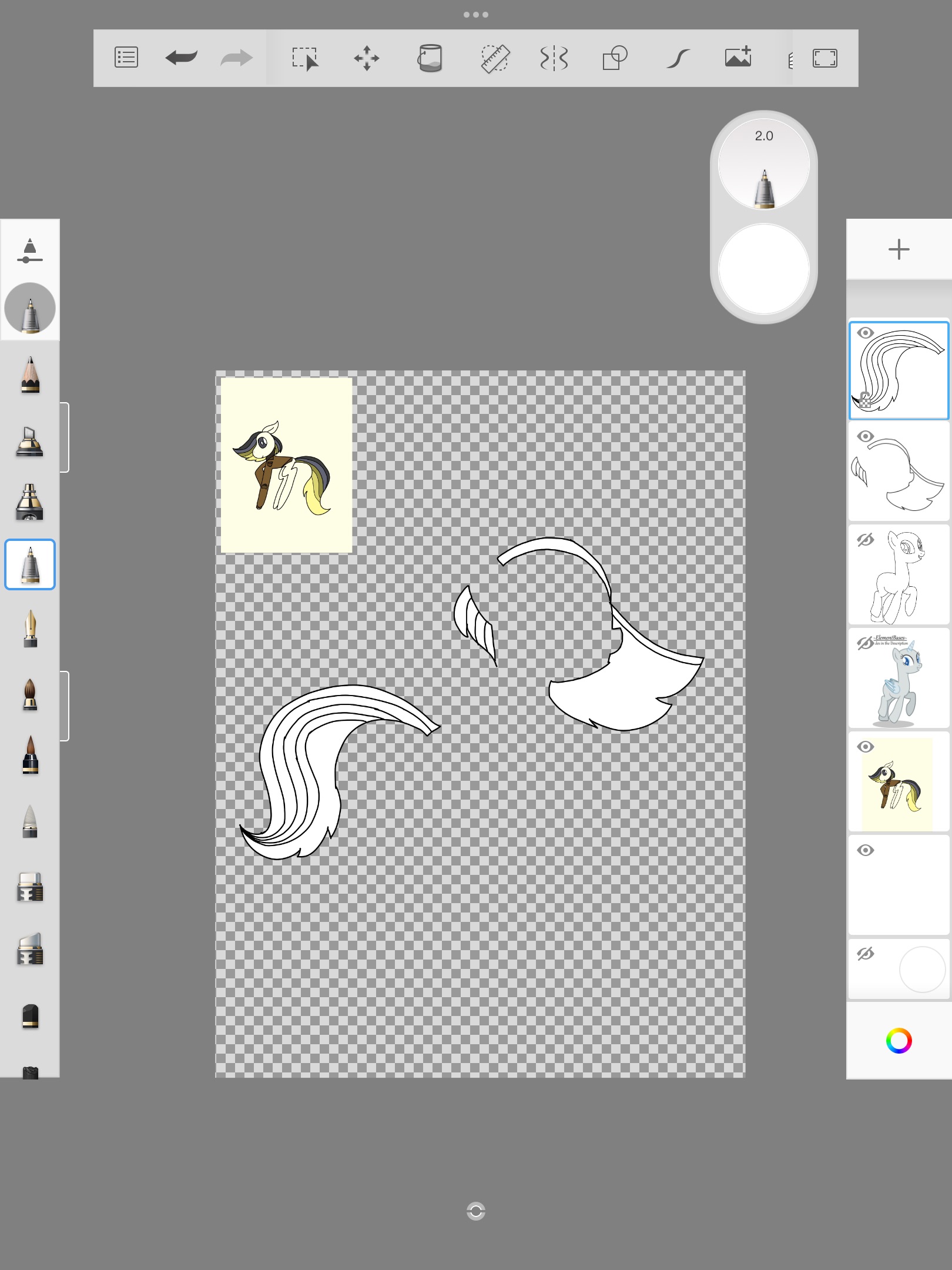Screen dimensions: 952x1270
Task: Open the white color puck
Action: click(x=764, y=269)
